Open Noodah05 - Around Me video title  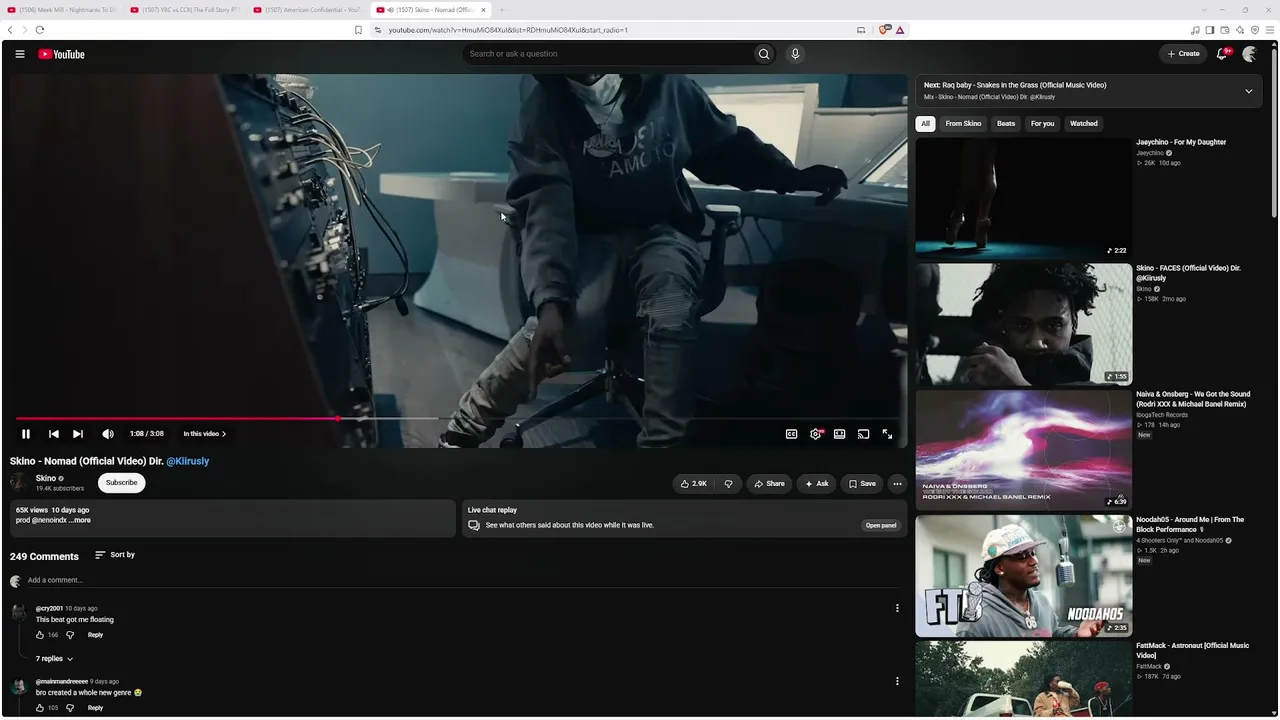click(x=1190, y=524)
